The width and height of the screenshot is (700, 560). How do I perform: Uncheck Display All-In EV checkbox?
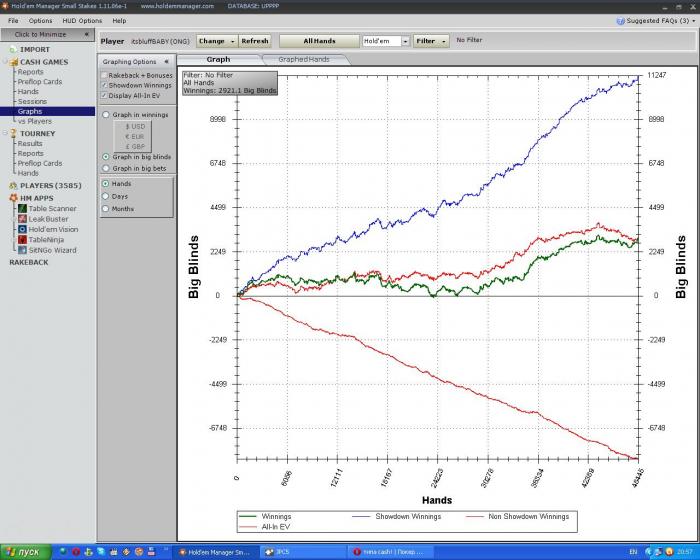pos(104,95)
